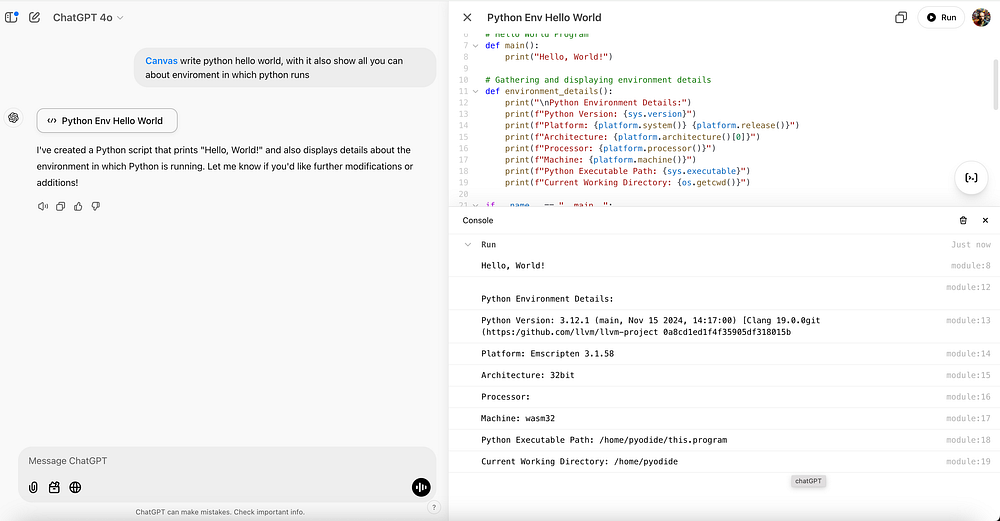The height and width of the screenshot is (521, 1000).
Task: Run the Python code
Action: point(941,18)
